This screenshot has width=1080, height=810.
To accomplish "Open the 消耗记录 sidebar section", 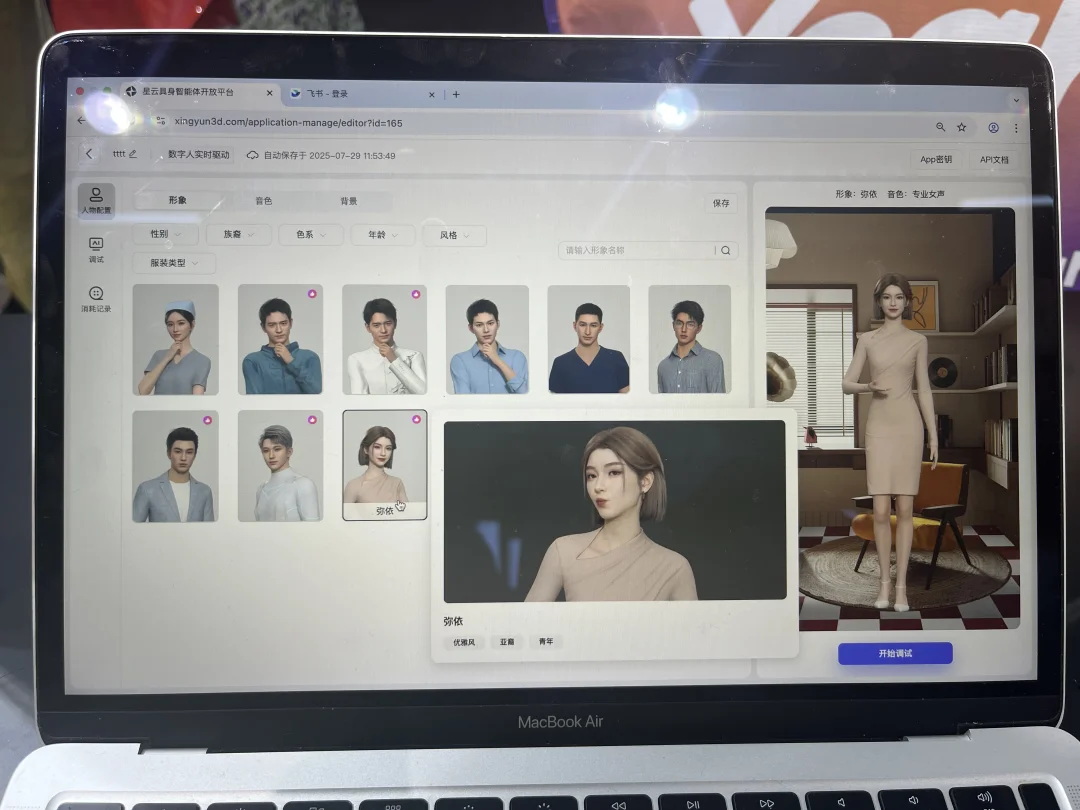I will click(x=96, y=299).
